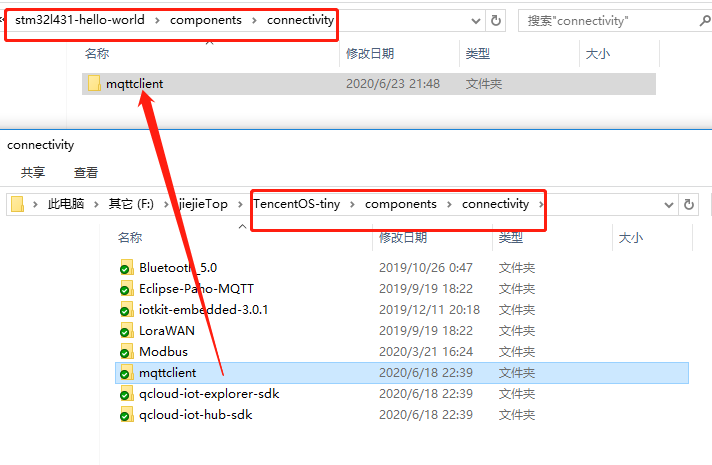Sort by 修改日期 column in upper window
The width and height of the screenshot is (712, 465).
tap(370, 54)
